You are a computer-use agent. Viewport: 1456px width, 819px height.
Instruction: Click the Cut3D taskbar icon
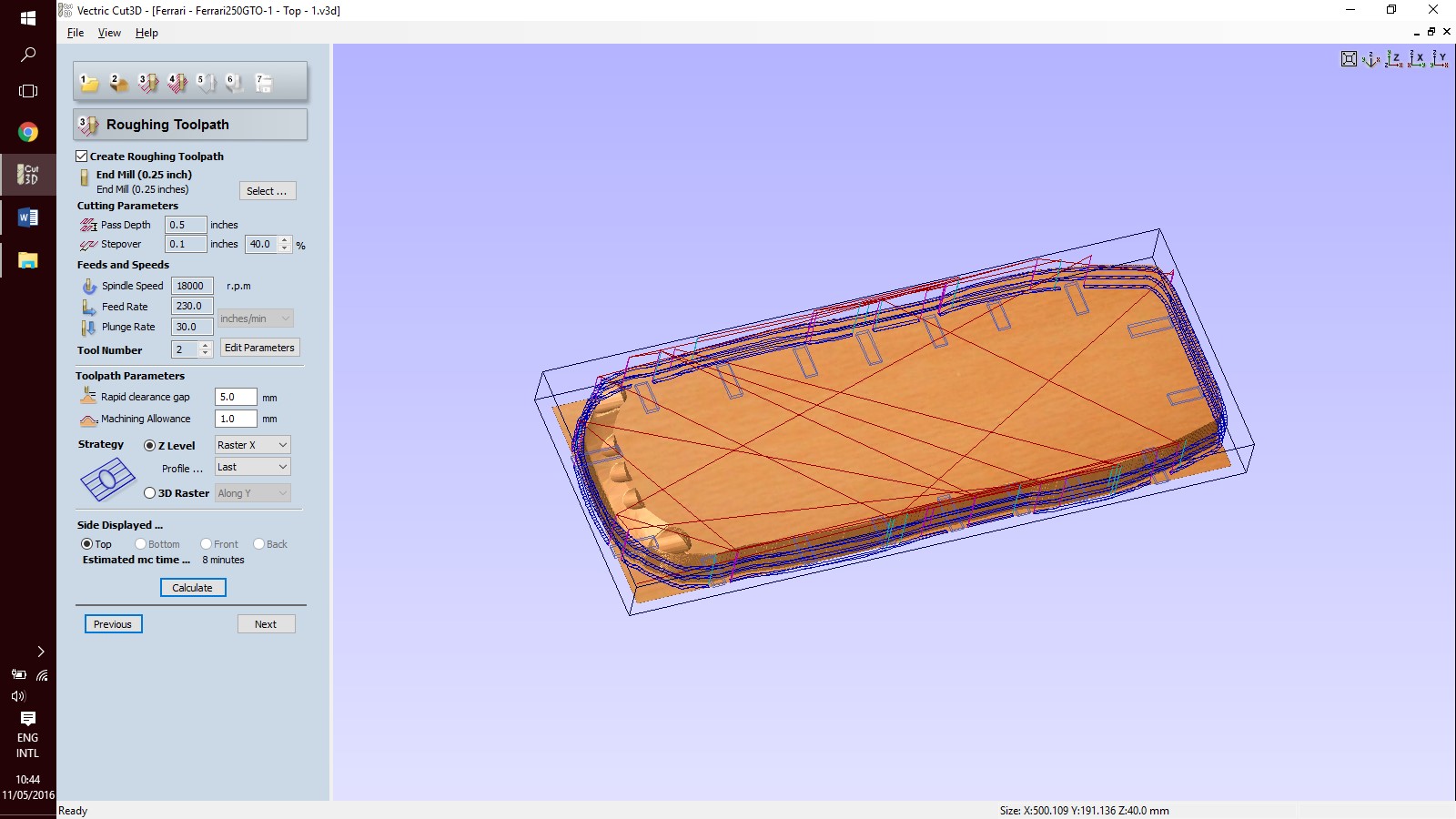pos(28,175)
